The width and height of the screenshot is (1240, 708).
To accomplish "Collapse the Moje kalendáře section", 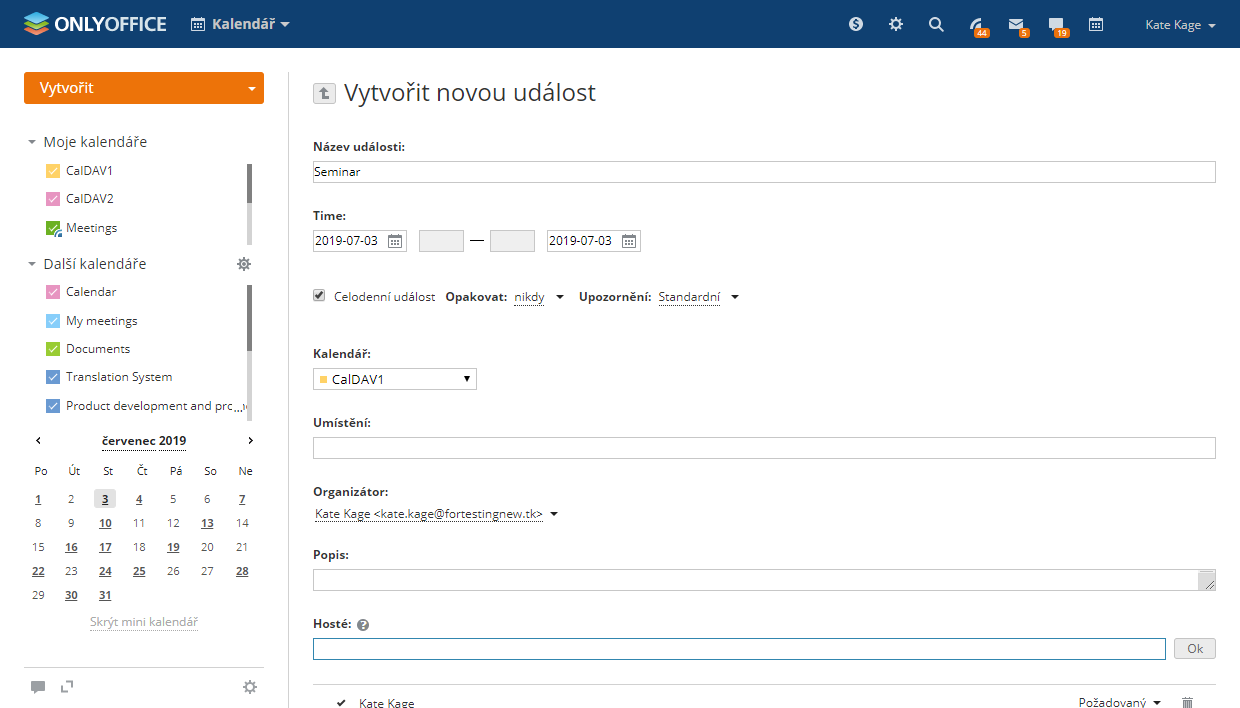I will (x=32, y=142).
